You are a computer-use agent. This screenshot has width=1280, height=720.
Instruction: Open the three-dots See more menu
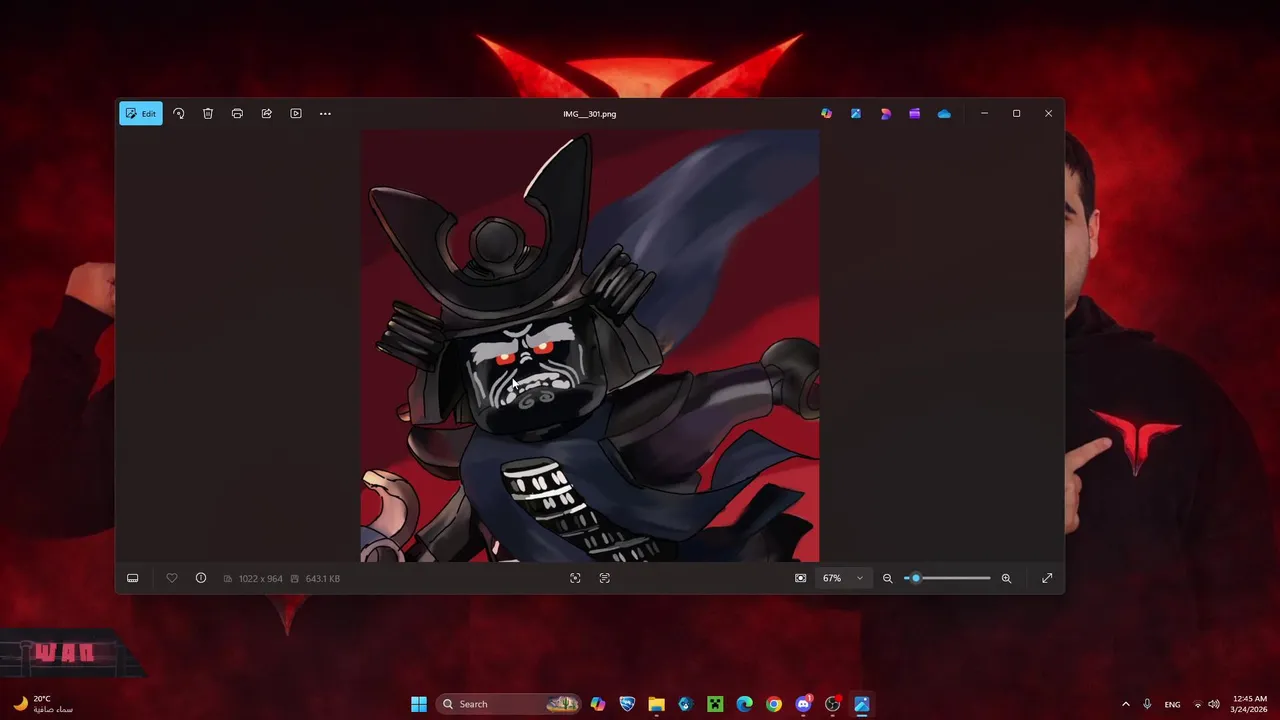point(325,114)
